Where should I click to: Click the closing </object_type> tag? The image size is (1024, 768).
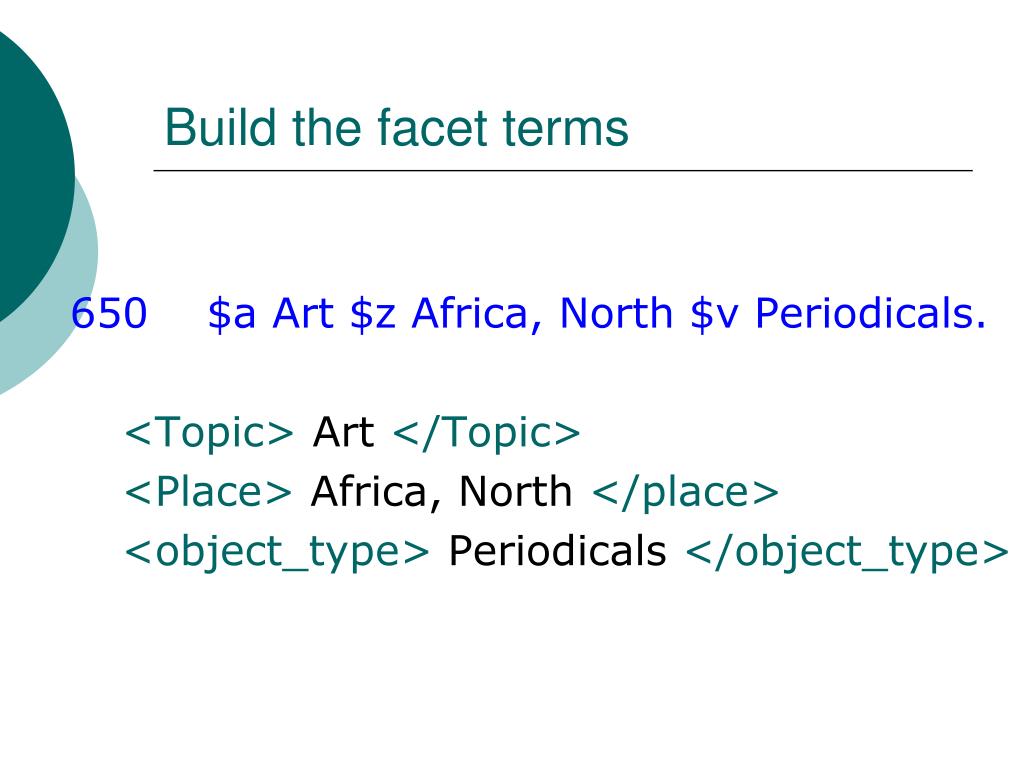coord(847,552)
